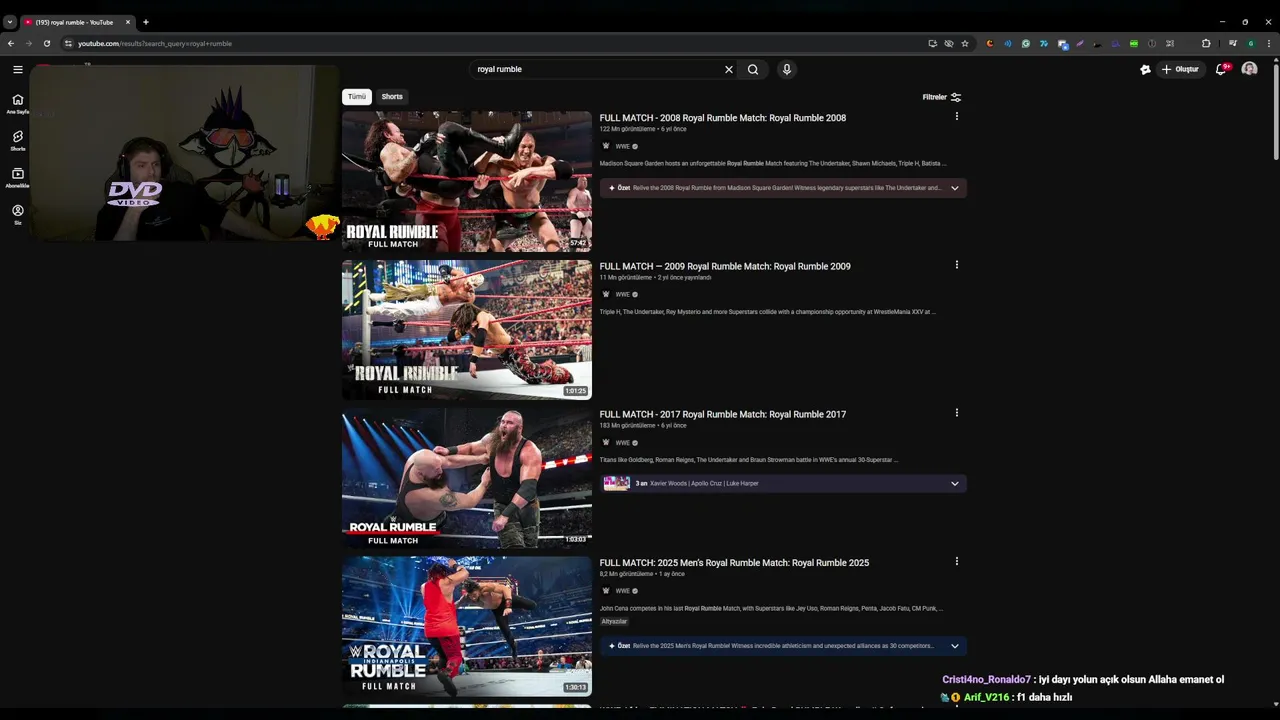Viewport: 1280px width, 720px height.
Task: Click Altyazılar badge on 2025 video
Action: tap(614, 621)
